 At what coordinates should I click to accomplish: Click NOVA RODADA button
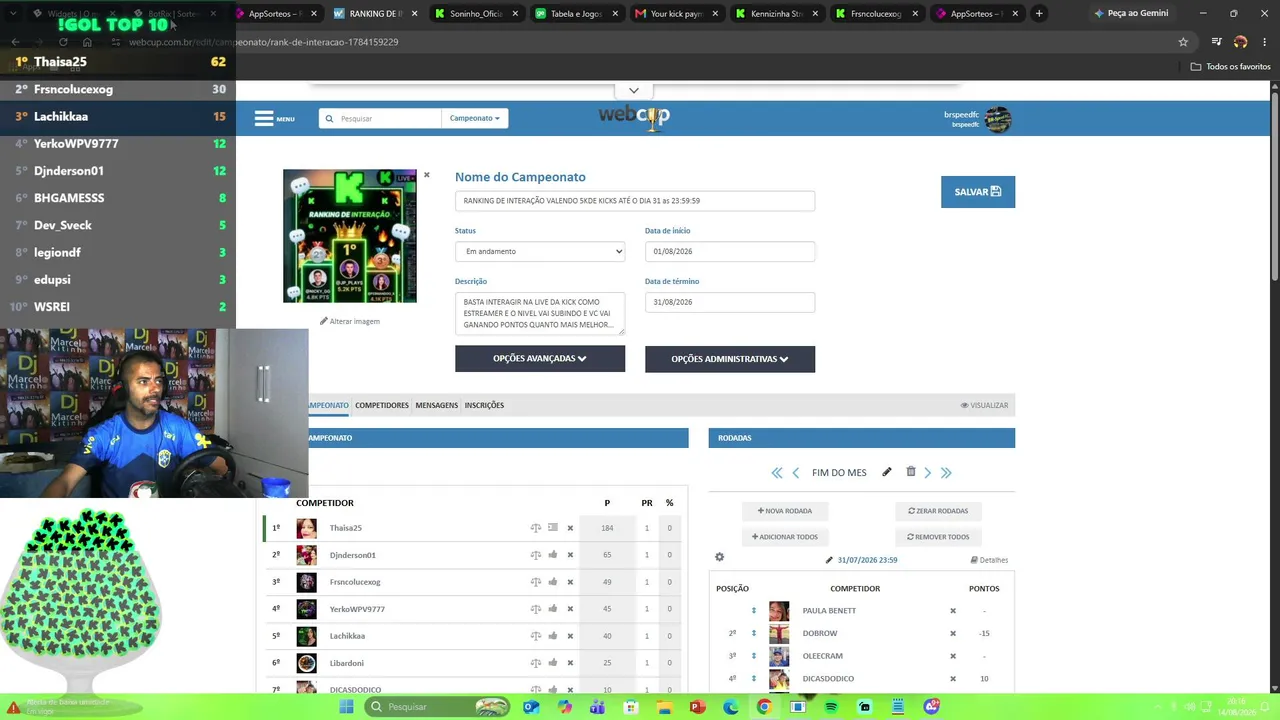(785, 511)
